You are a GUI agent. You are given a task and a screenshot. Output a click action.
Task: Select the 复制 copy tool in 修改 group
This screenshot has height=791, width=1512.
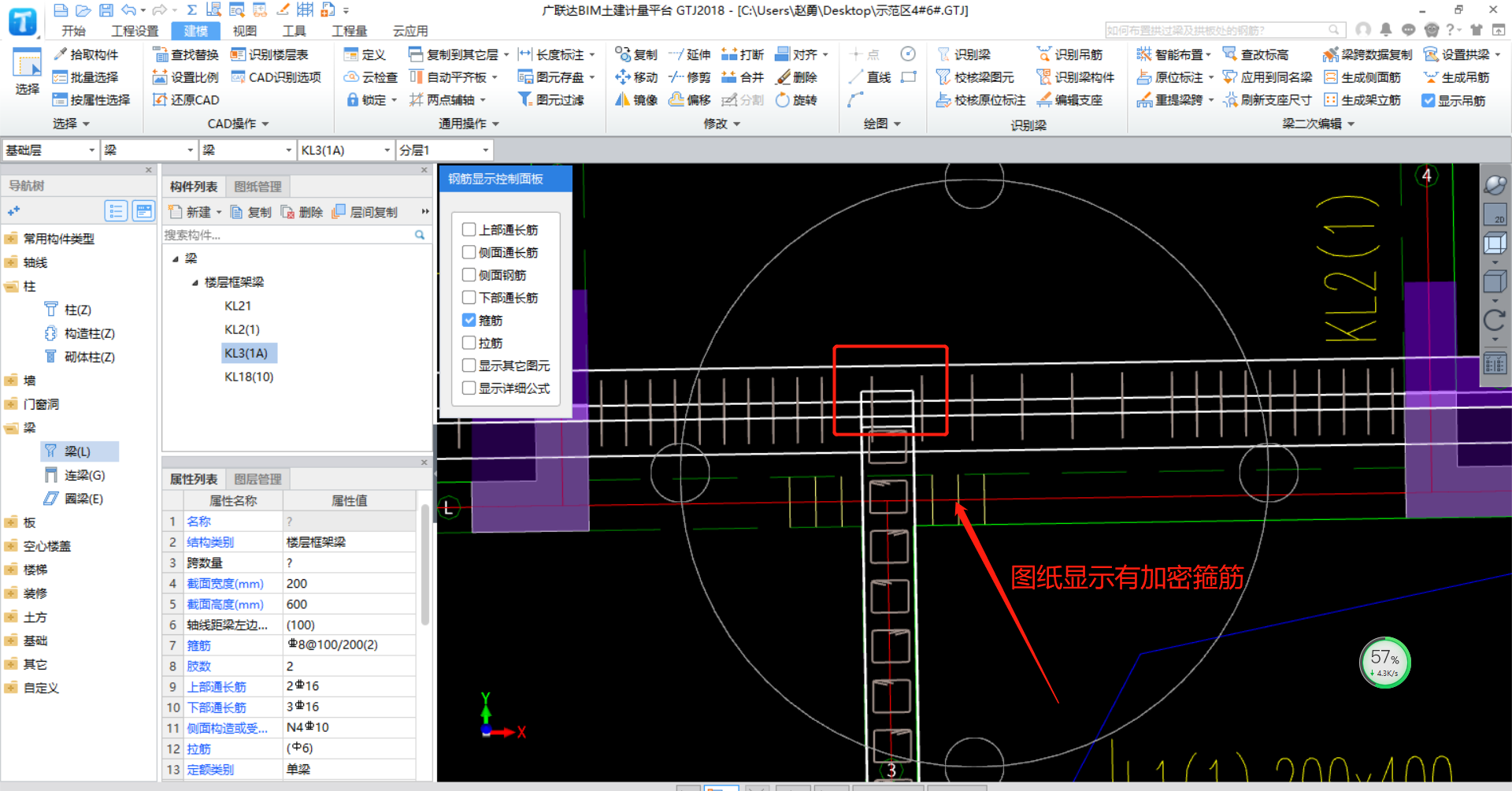636,54
